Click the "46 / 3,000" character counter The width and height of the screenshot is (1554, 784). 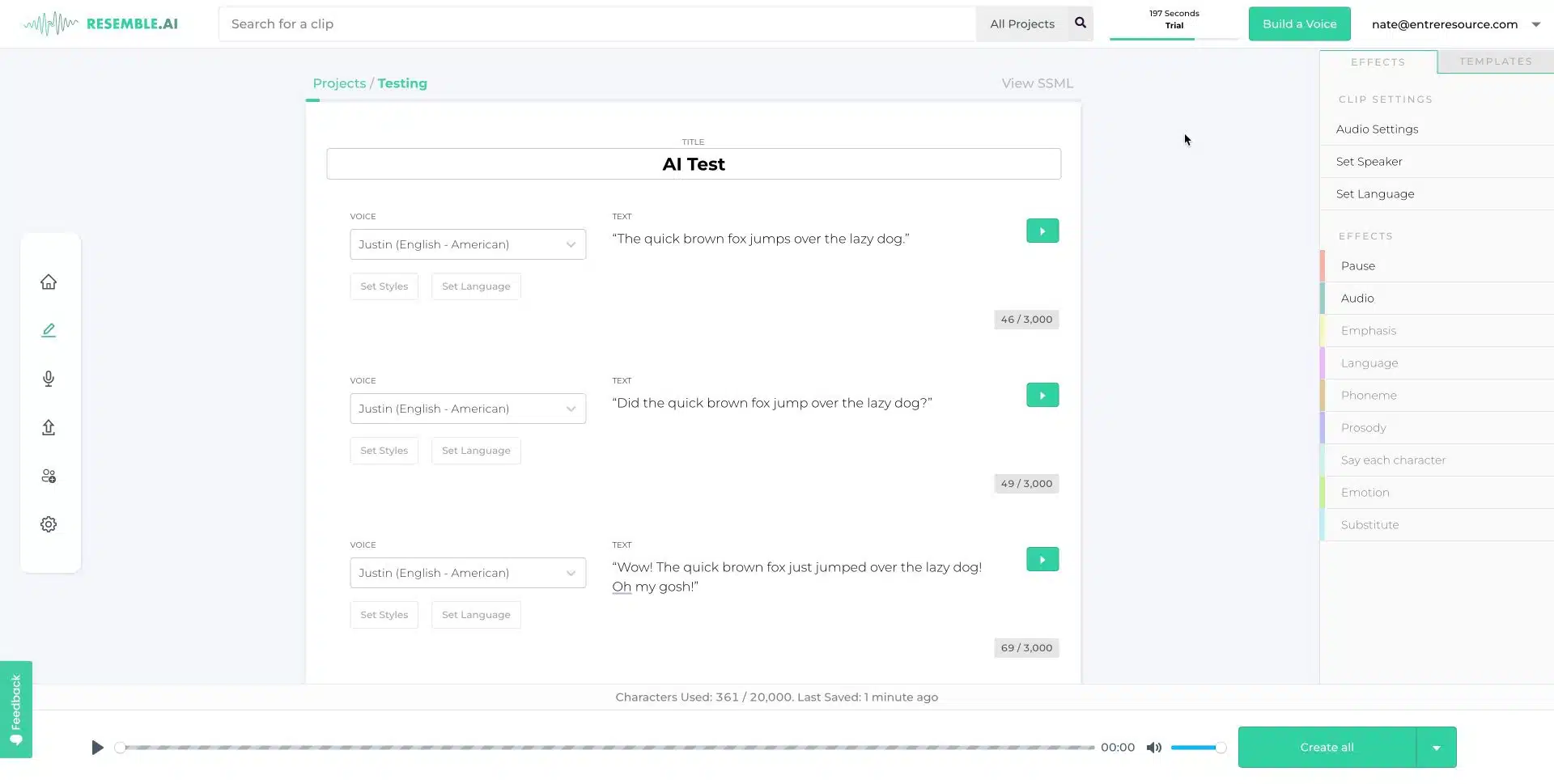click(x=1026, y=320)
